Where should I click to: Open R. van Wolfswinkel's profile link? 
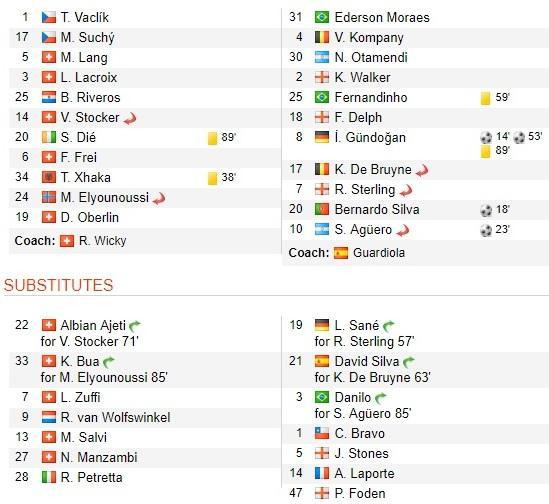click(x=115, y=417)
